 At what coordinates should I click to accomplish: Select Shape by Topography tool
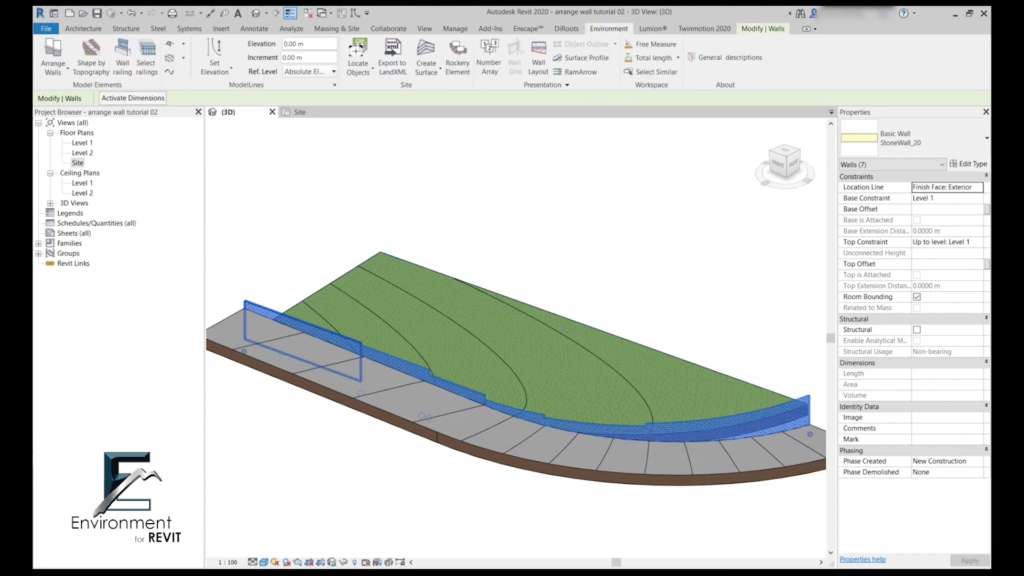coord(91,57)
